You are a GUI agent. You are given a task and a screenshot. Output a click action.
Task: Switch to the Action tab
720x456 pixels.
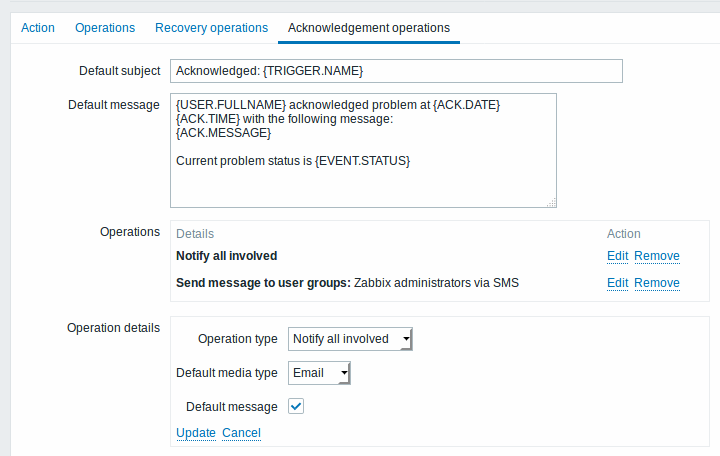pyautogui.click(x=38, y=28)
